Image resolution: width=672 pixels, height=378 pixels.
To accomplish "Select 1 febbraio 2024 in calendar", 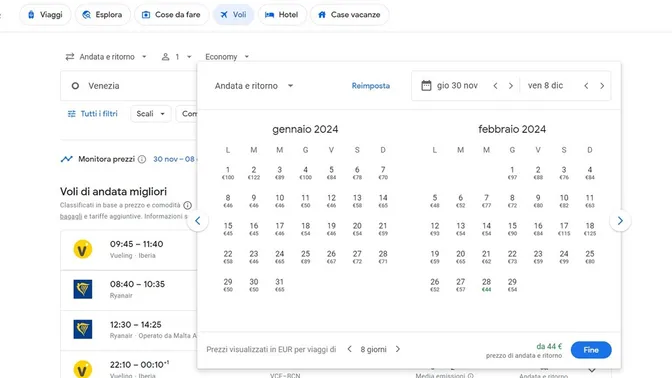I will click(512, 173).
